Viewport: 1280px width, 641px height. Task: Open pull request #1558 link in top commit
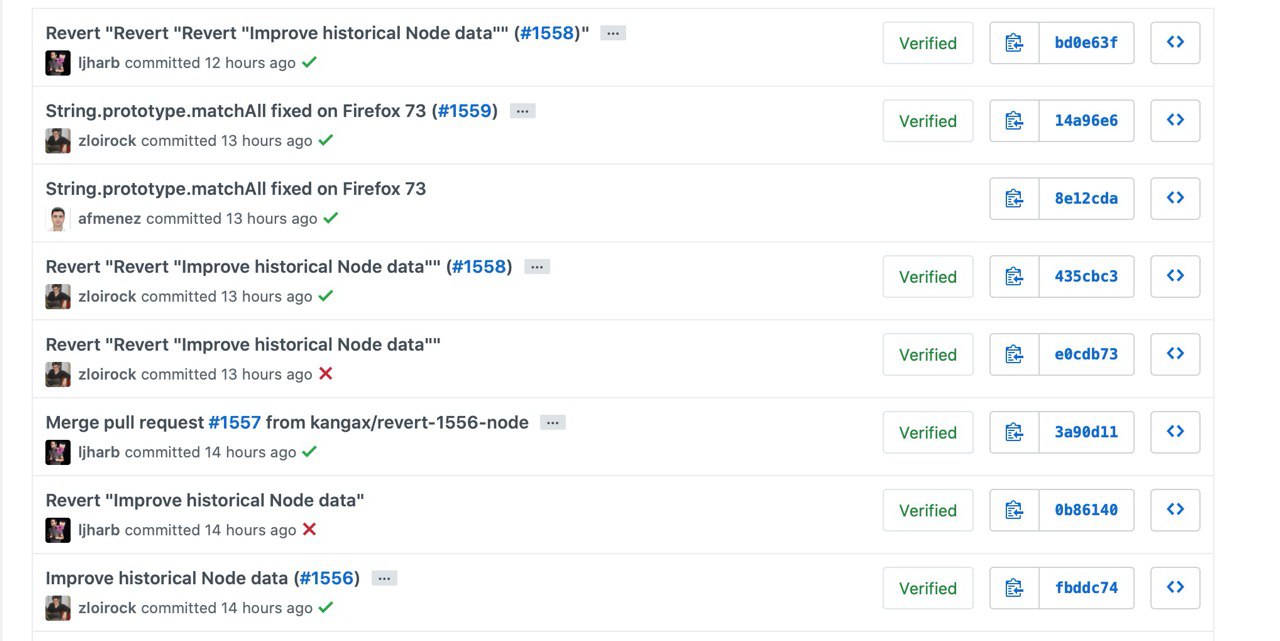click(x=548, y=33)
